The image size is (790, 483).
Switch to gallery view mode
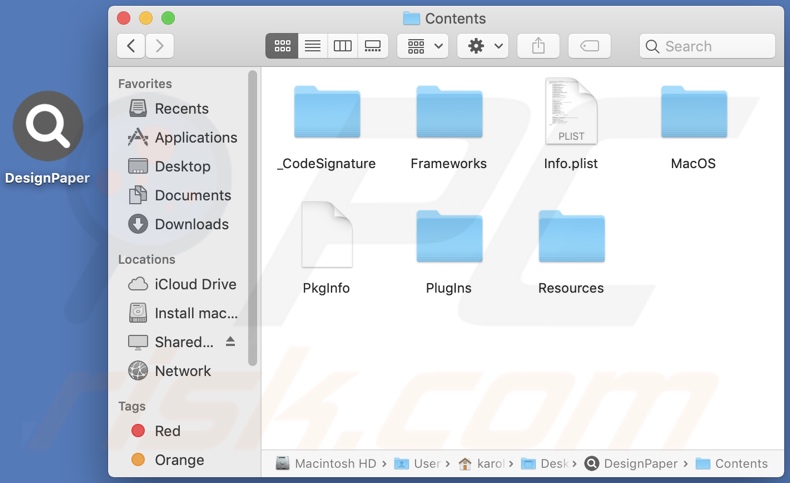373,46
